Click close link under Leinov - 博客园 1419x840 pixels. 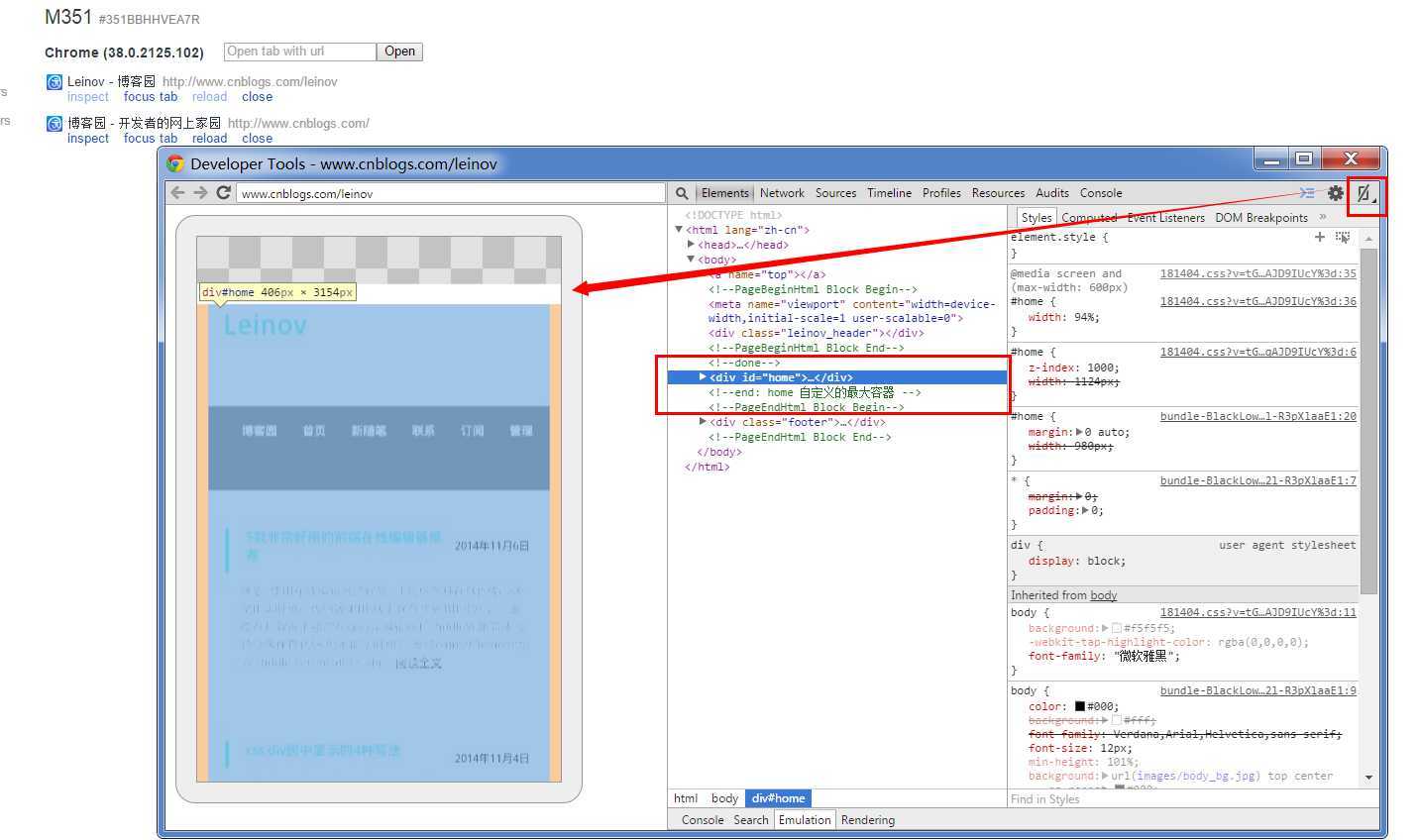(x=257, y=97)
